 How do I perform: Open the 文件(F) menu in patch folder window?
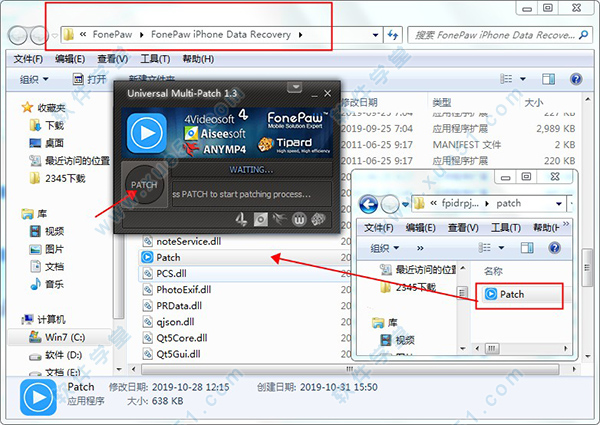click(x=378, y=228)
